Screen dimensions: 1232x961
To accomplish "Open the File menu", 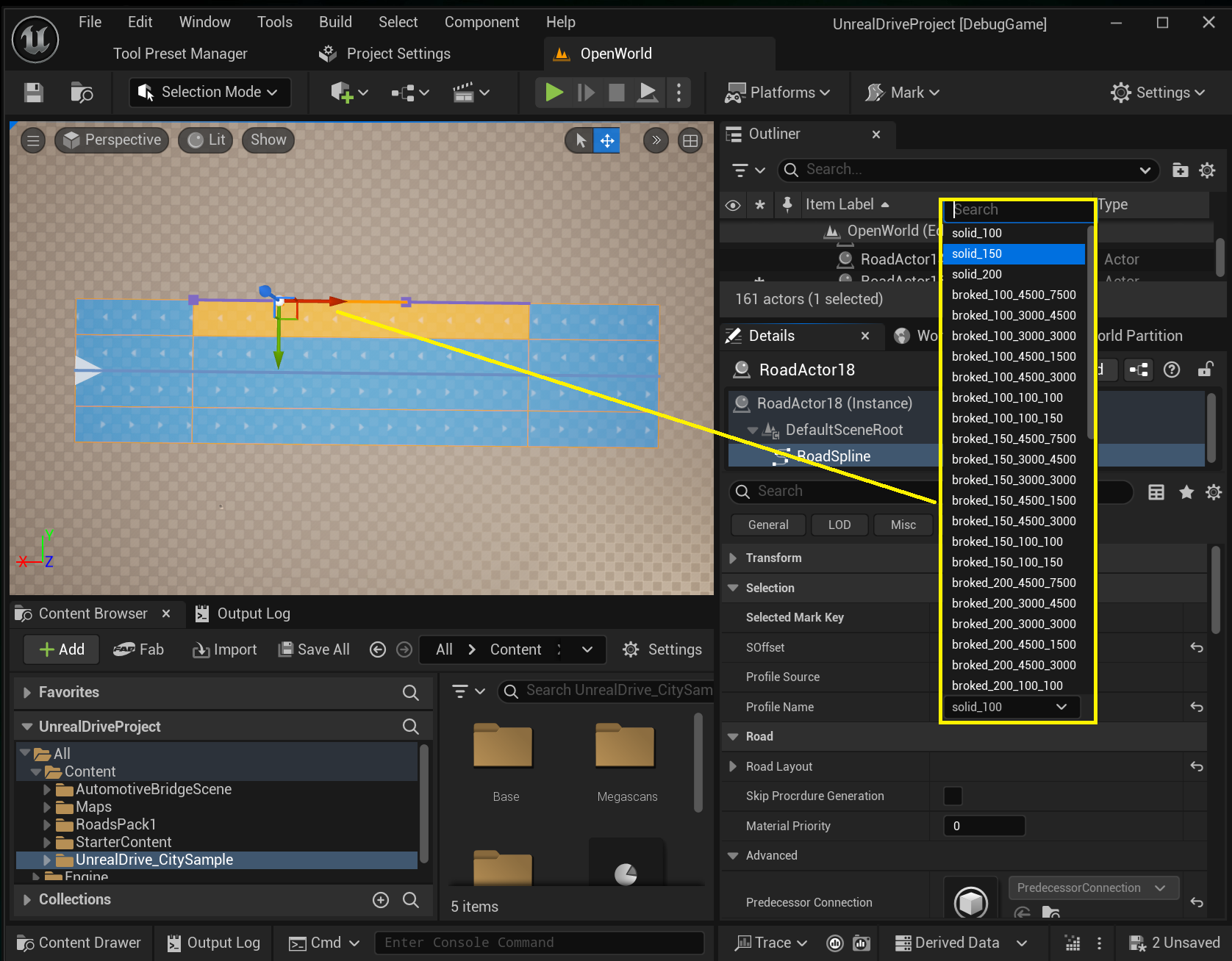I will 90,22.
